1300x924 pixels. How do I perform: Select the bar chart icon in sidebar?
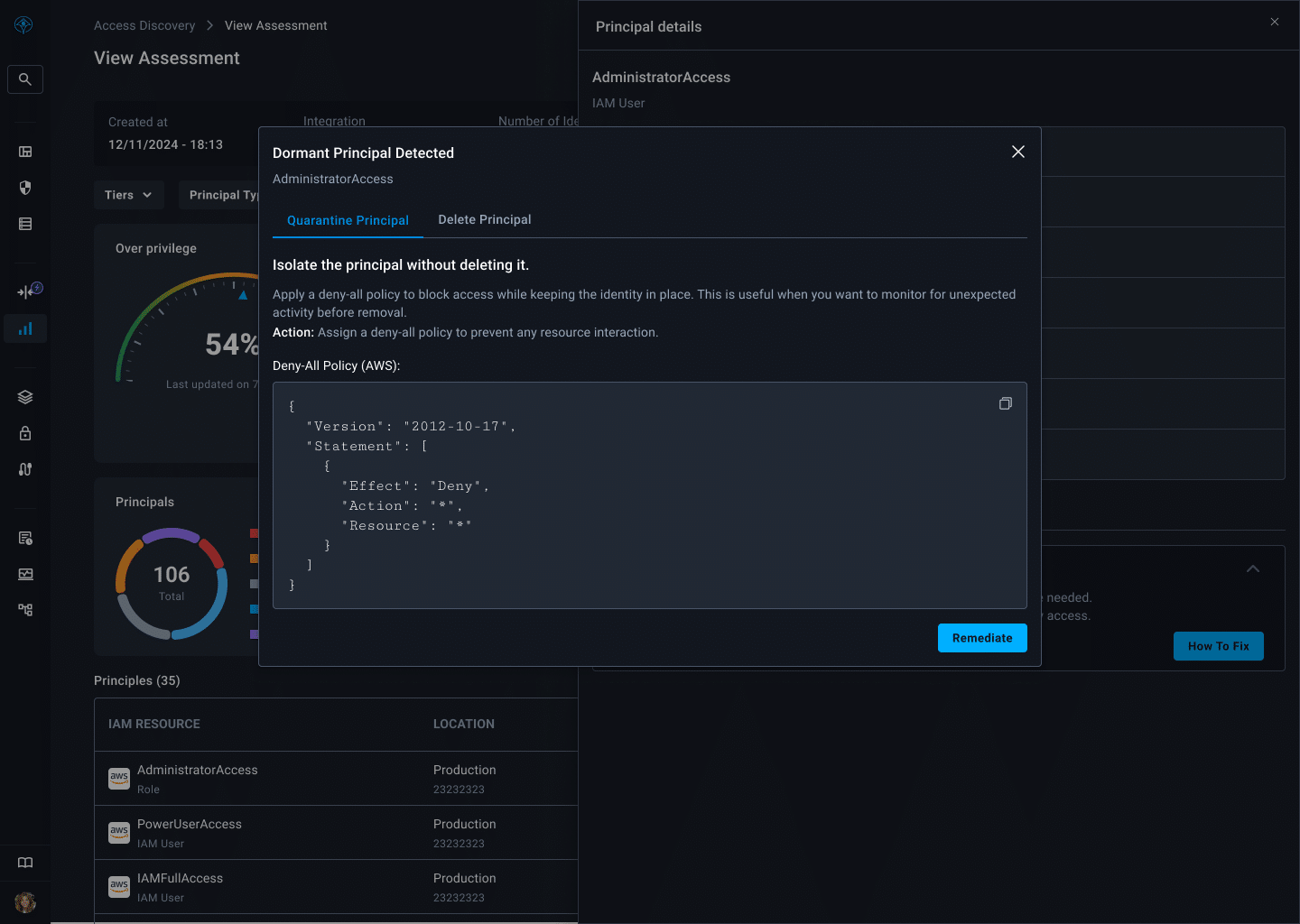[25, 328]
